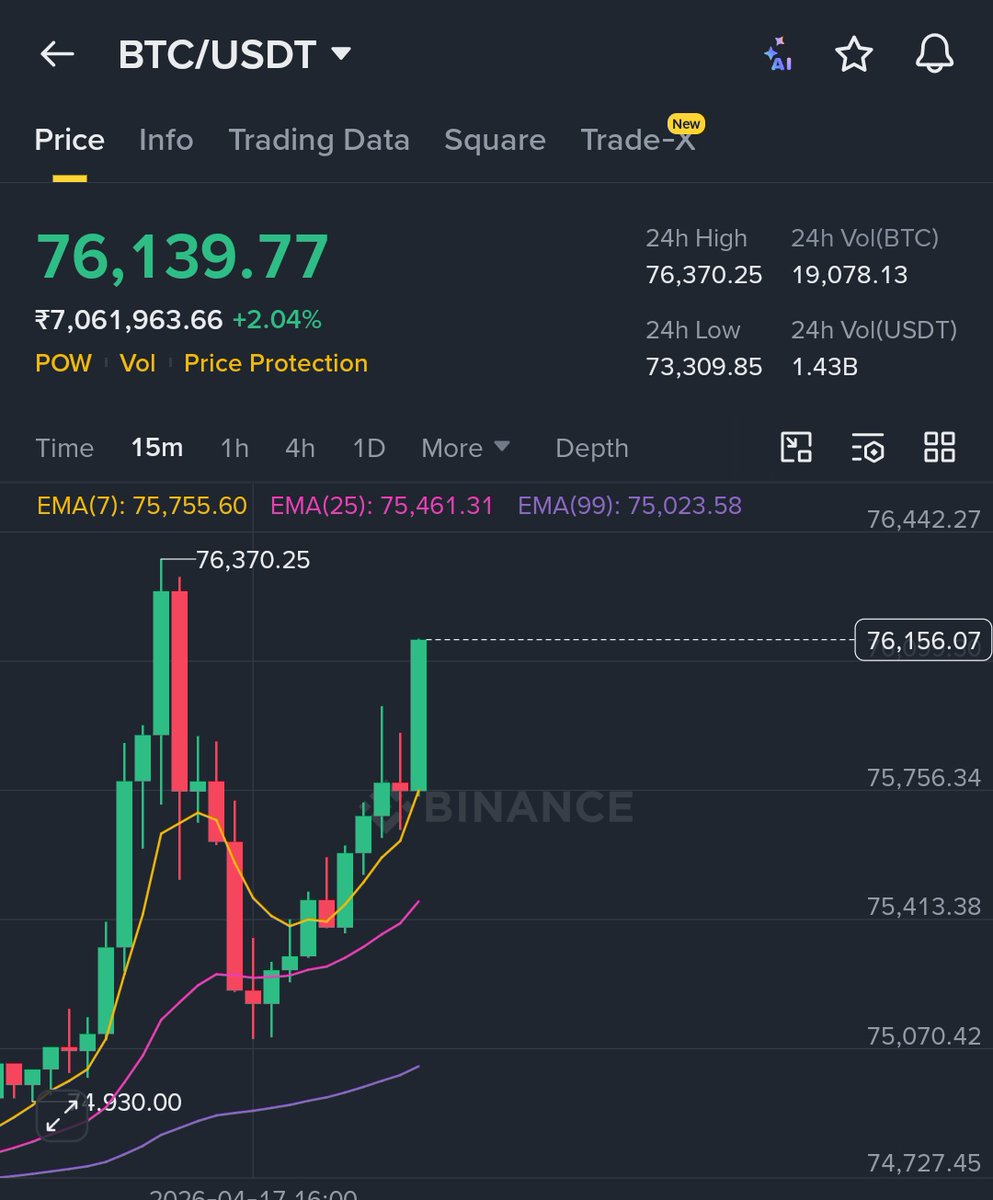This screenshot has width=993, height=1200.
Task: Open the picture-in-picture chart icon
Action: coord(796,447)
